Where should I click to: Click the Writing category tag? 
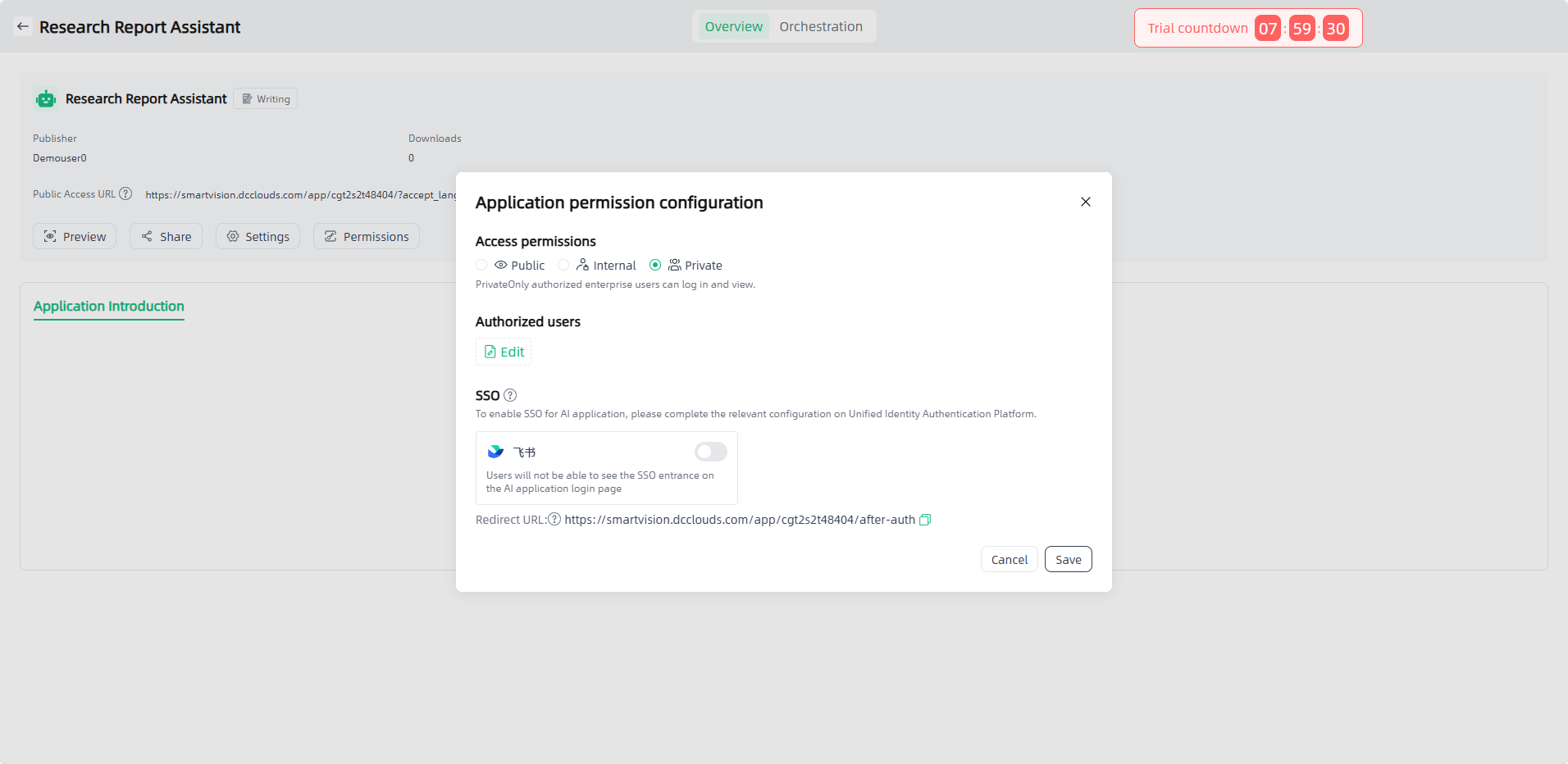(x=266, y=99)
